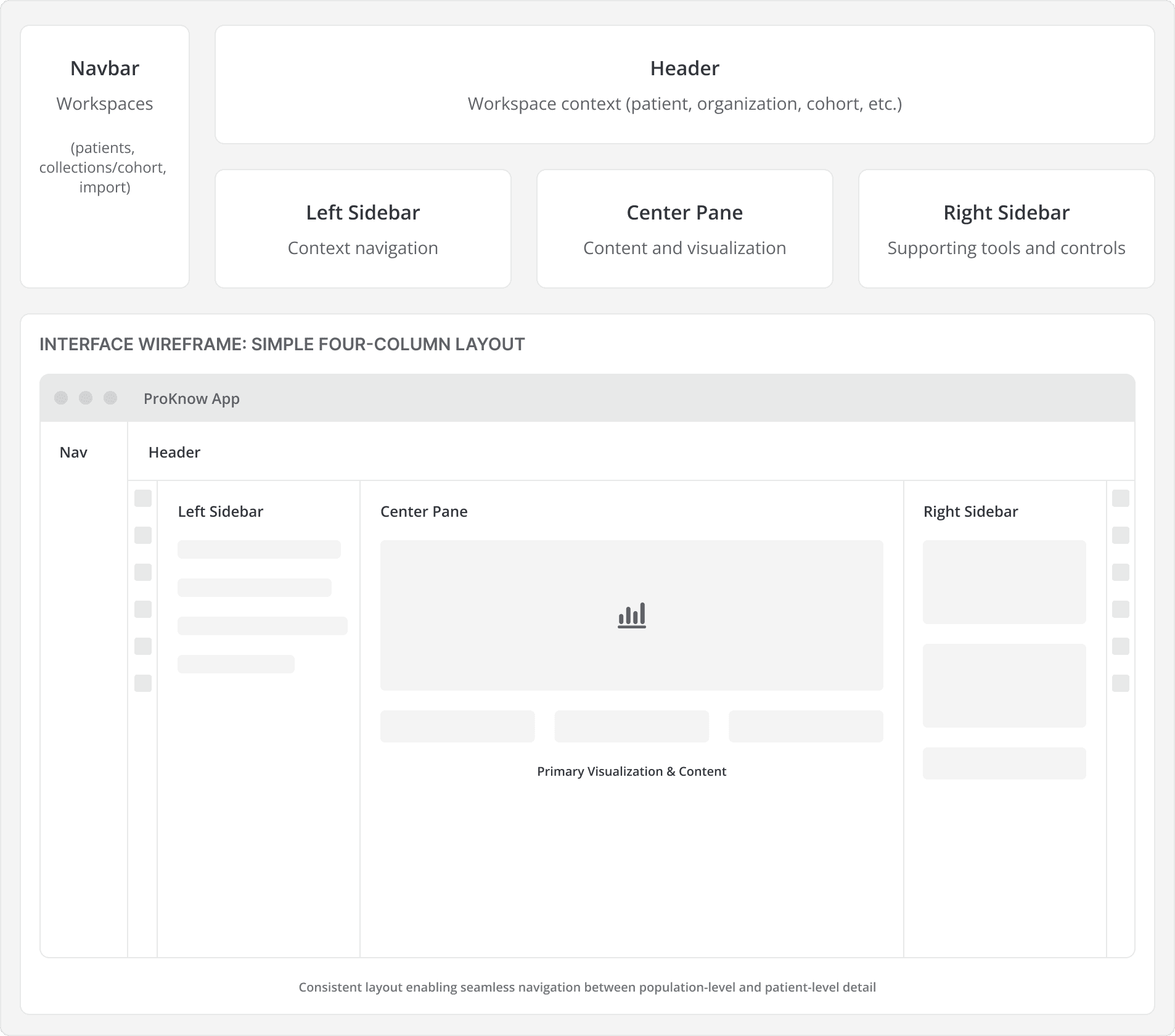
Task: Click the top square icon in left icon strip
Action: click(x=143, y=498)
